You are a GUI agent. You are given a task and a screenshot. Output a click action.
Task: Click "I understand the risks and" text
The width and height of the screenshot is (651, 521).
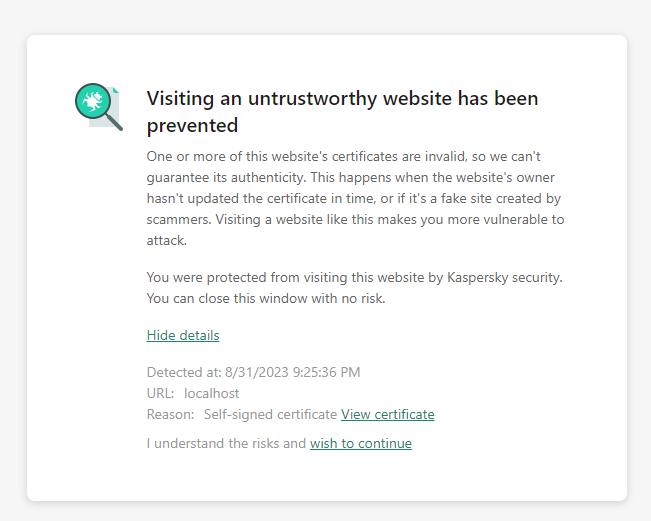point(226,443)
